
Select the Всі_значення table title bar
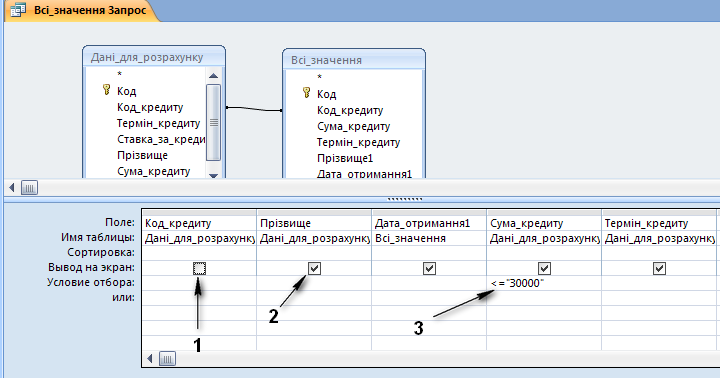(354, 60)
